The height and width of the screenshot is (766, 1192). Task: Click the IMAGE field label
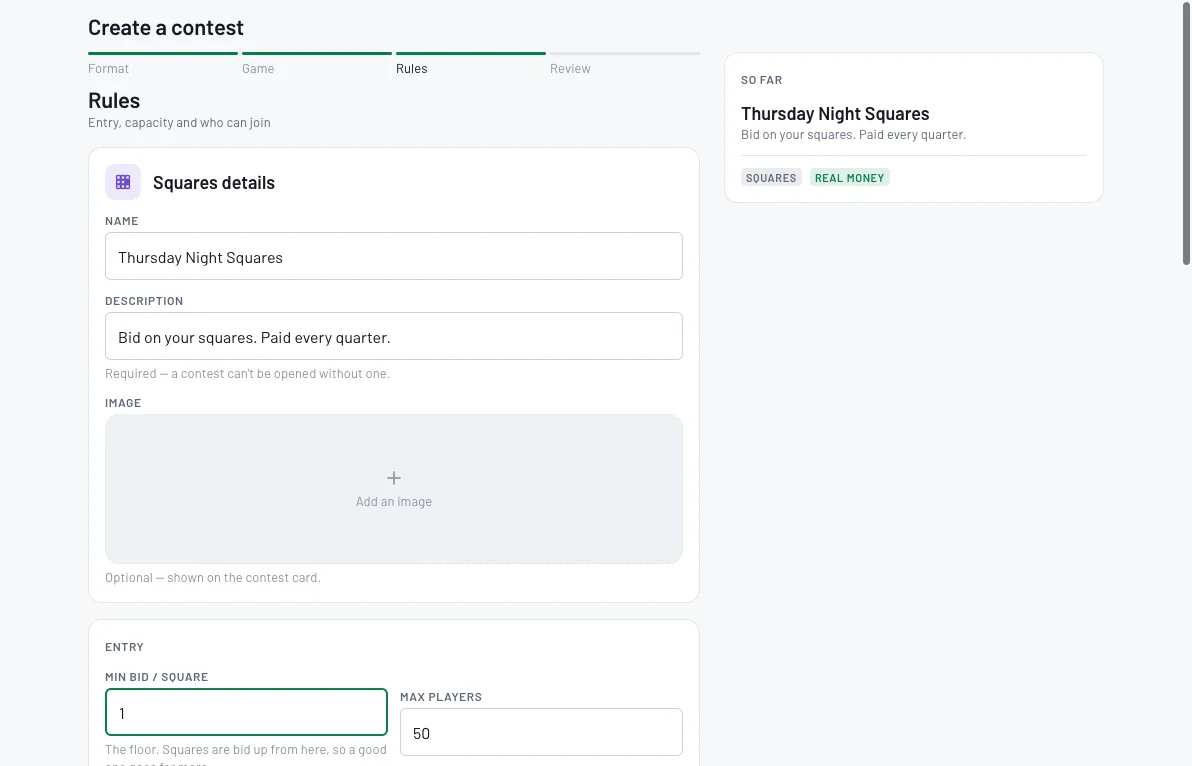click(x=123, y=403)
